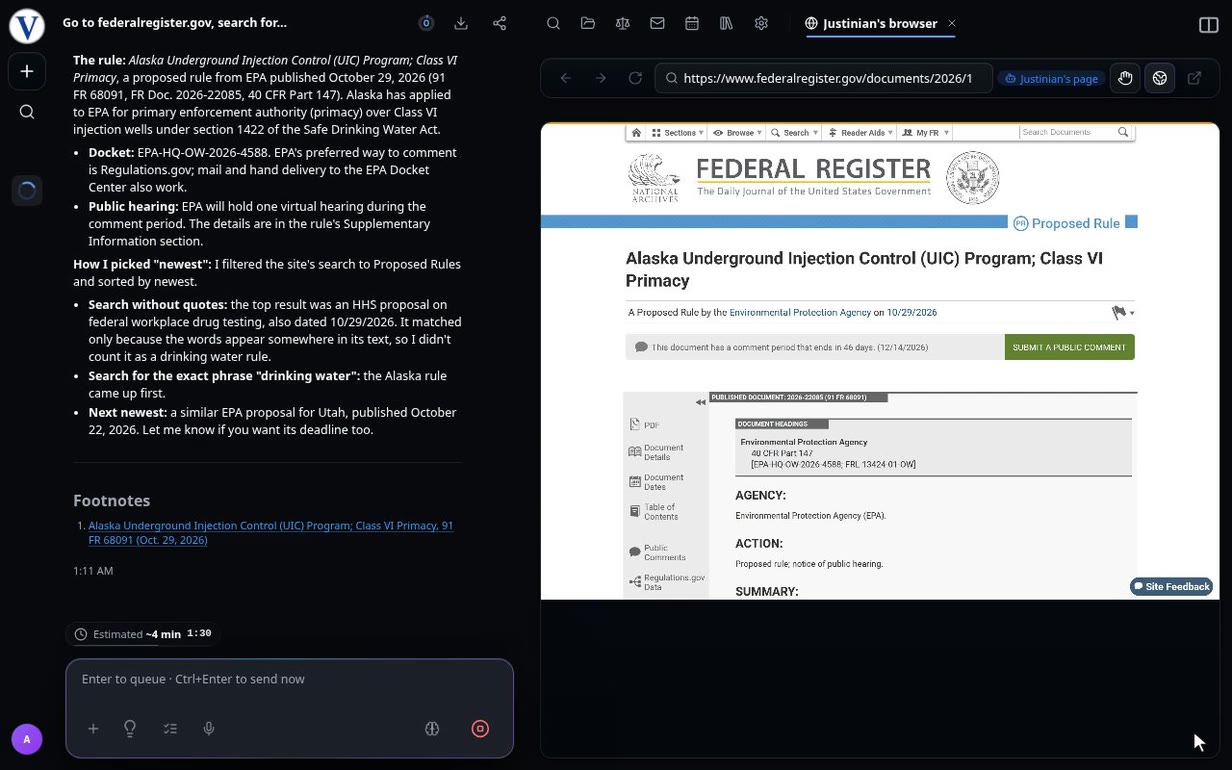Viewport: 1232px width, 770px height.
Task: Open the settings gear icon
Action: coord(761,23)
